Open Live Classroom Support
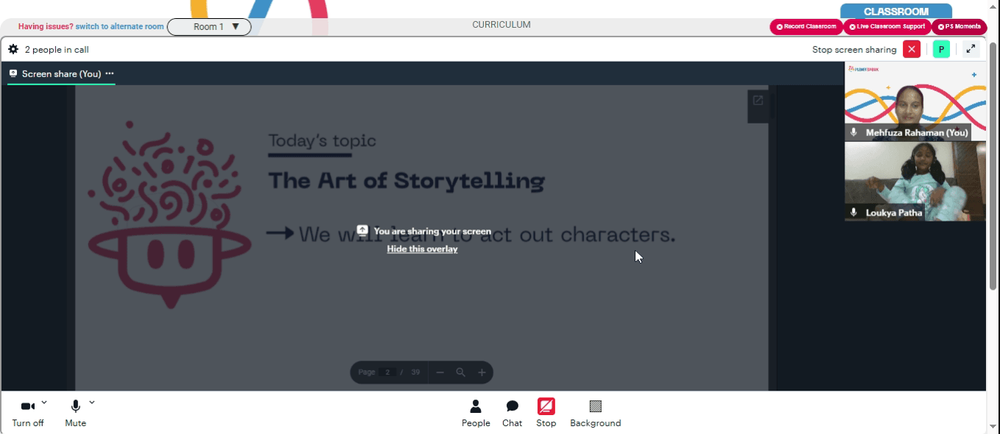This screenshot has width=1000, height=434. pyautogui.click(x=887, y=27)
